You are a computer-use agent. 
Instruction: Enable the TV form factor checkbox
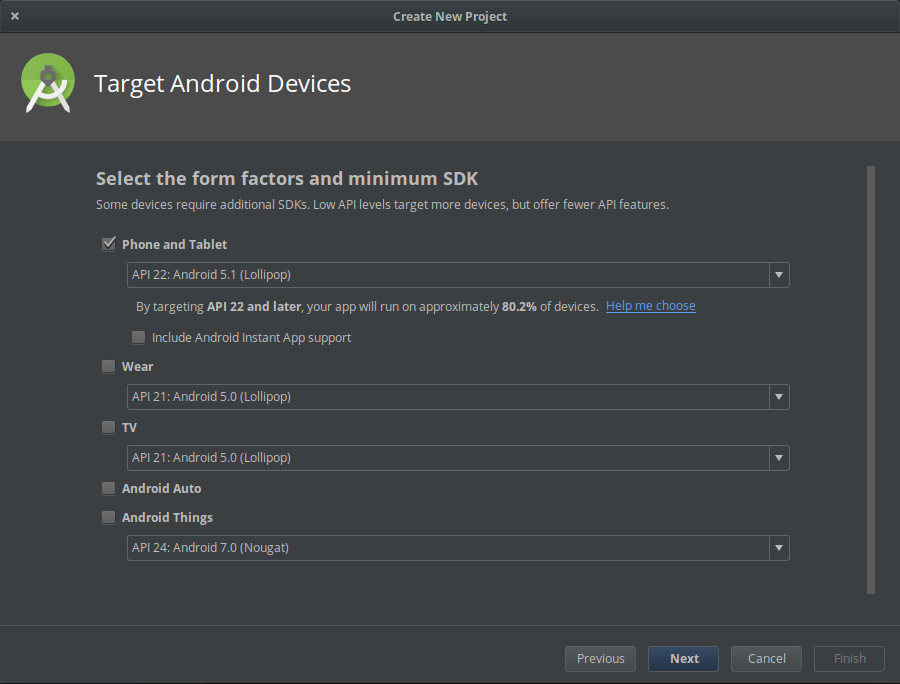point(109,427)
